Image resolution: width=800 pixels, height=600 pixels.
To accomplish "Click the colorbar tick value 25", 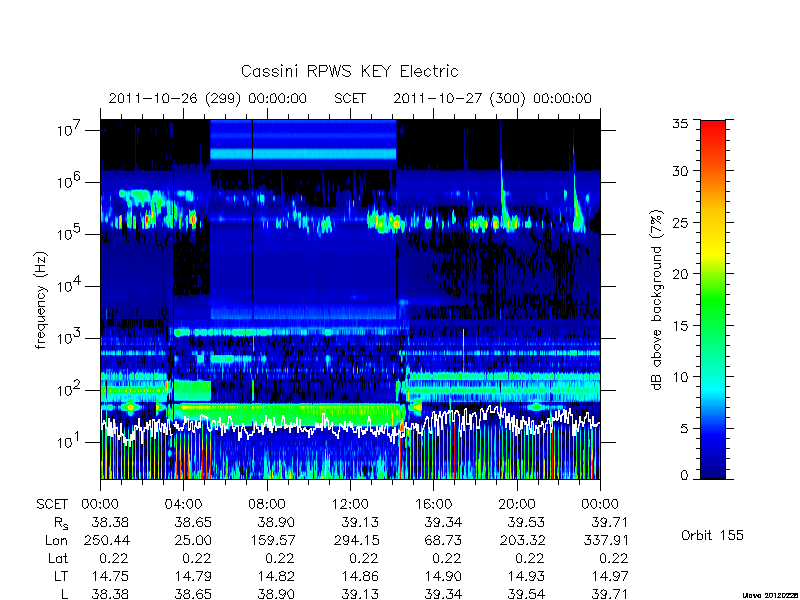I will point(680,222).
